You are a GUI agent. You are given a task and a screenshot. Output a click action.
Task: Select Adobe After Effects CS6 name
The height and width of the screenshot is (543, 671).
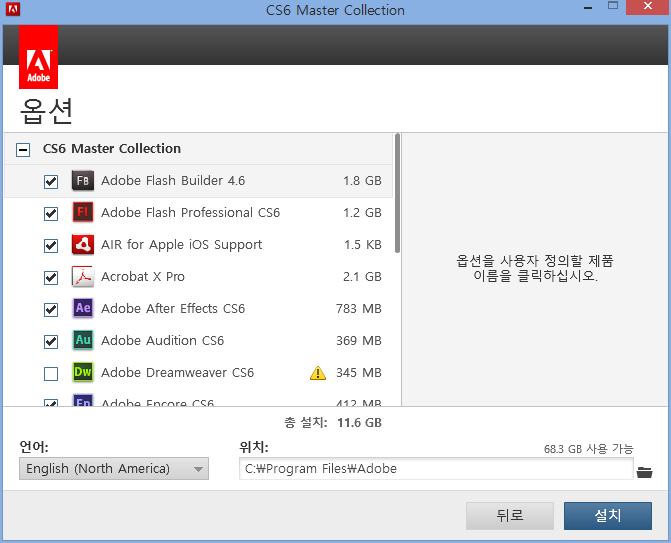click(x=173, y=309)
